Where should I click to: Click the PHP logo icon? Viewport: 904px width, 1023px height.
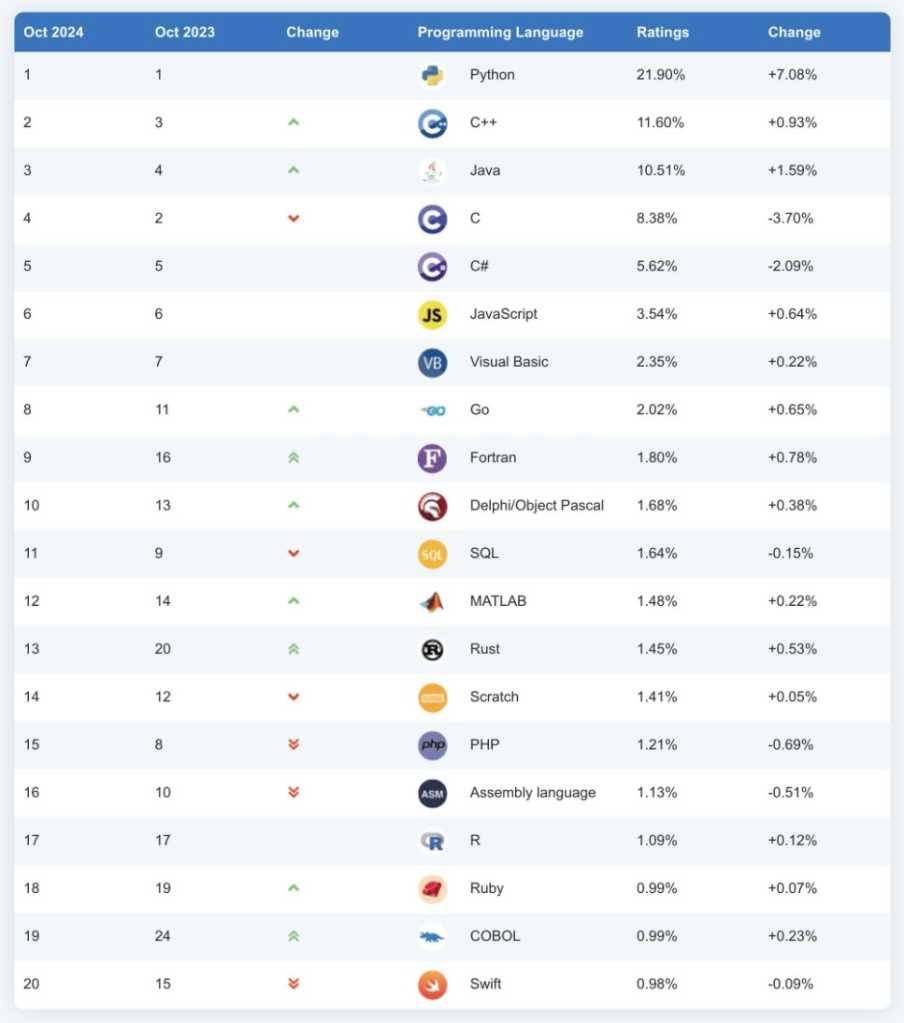pos(432,745)
